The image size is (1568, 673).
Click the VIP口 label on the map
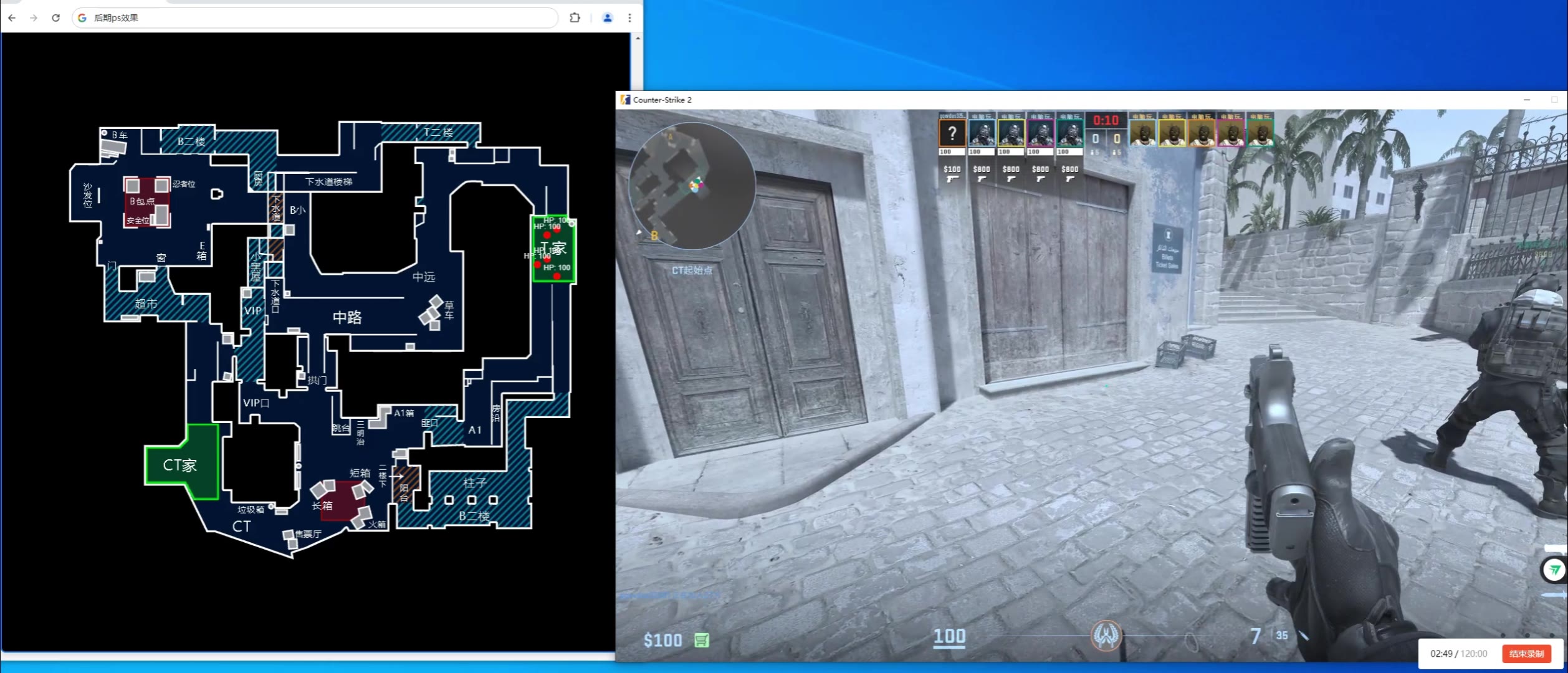[256, 403]
